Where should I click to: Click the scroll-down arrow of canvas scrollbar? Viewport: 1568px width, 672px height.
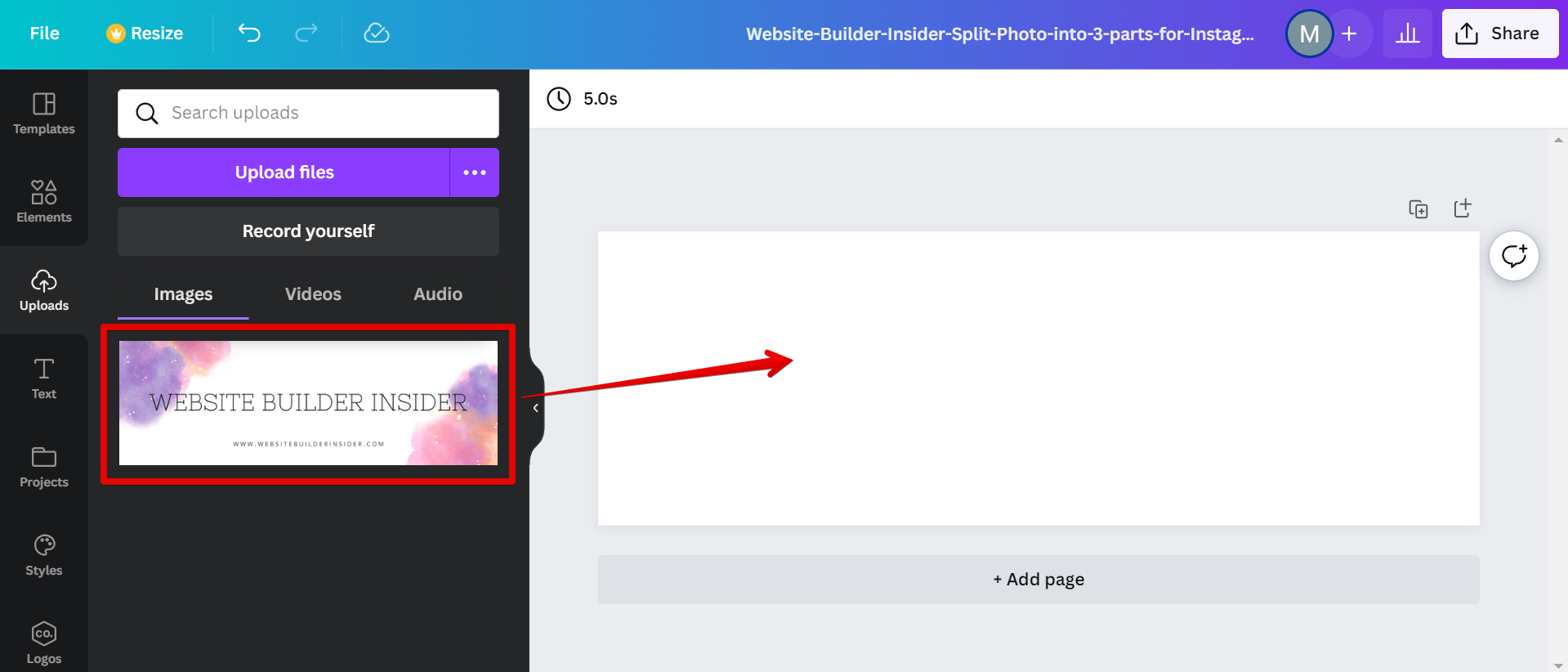point(1558,665)
